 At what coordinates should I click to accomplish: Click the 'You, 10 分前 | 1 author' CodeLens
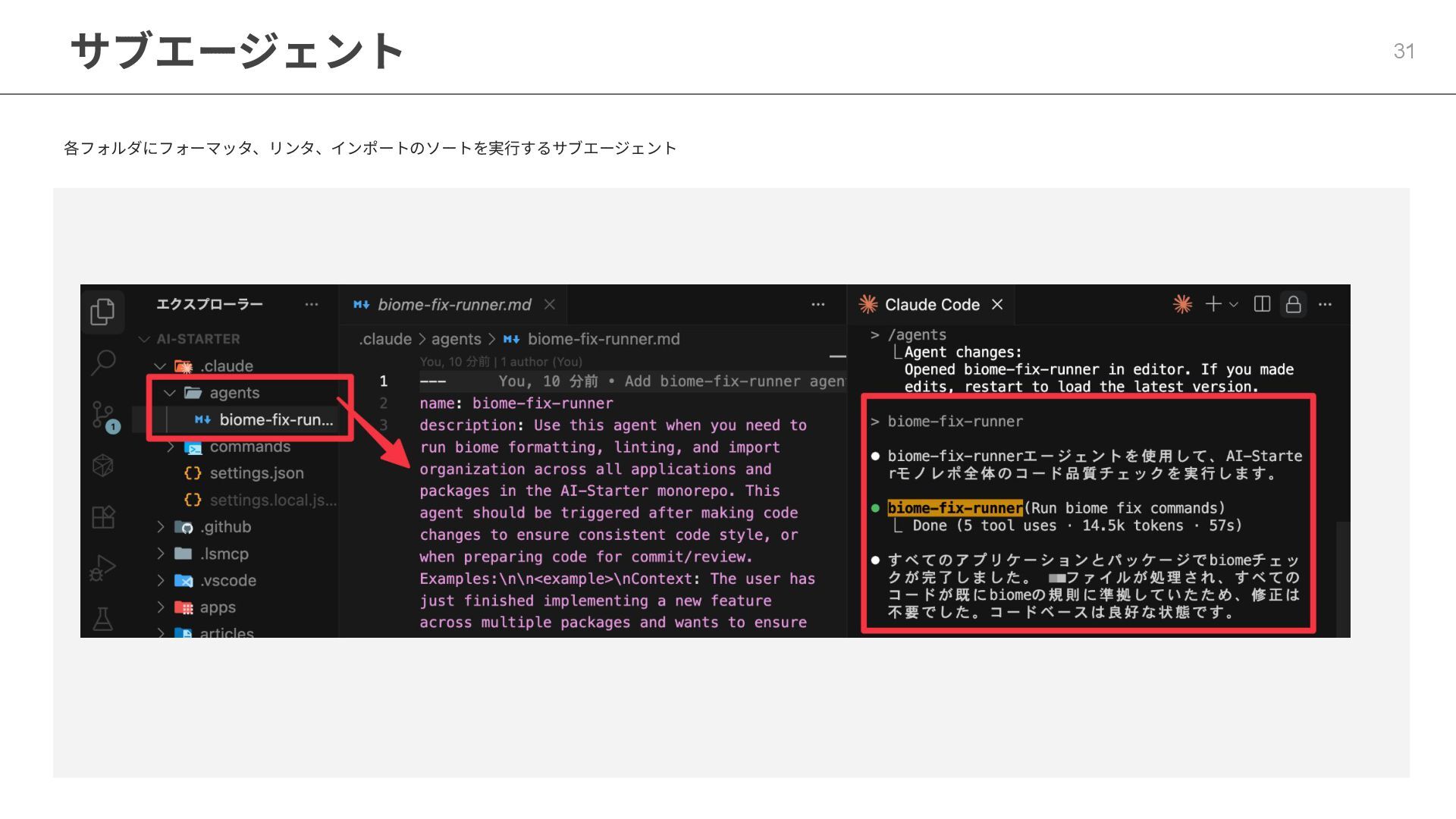(x=501, y=362)
